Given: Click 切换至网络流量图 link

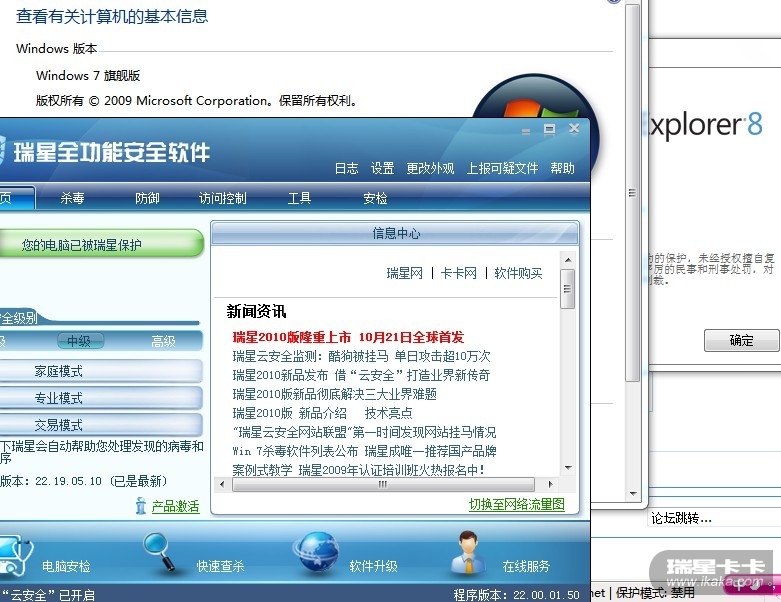Looking at the screenshot, I should tap(517, 504).
